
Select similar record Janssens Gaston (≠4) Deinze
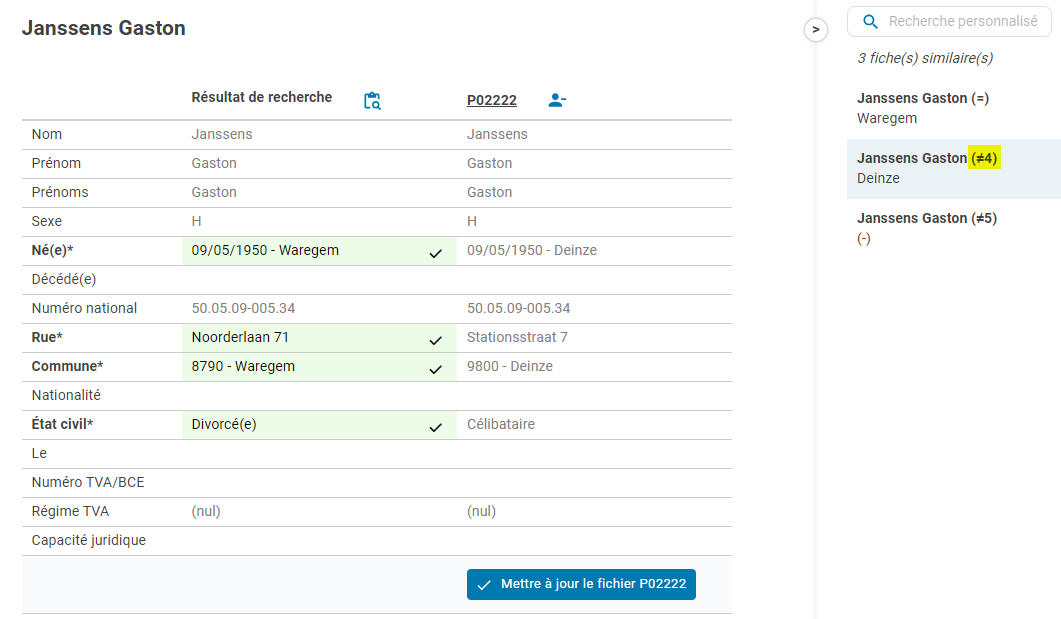click(x=954, y=168)
